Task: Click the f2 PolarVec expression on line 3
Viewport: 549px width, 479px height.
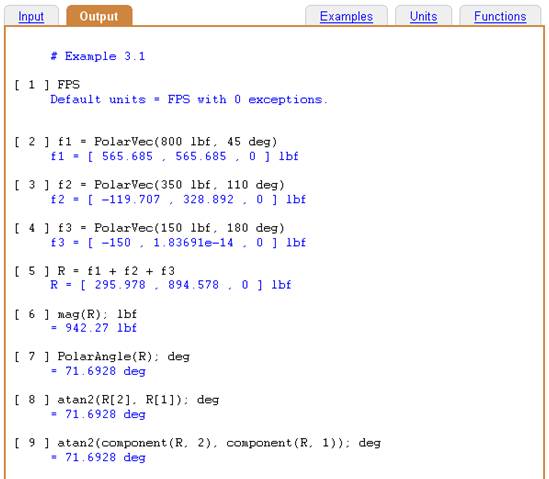Action: pyautogui.click(x=171, y=185)
